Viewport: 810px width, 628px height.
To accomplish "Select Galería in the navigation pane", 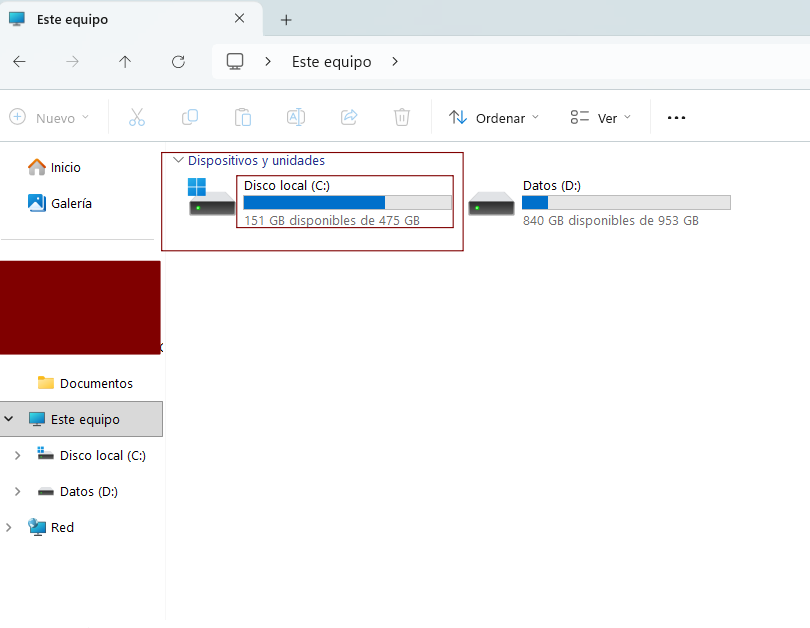I will pos(70,203).
